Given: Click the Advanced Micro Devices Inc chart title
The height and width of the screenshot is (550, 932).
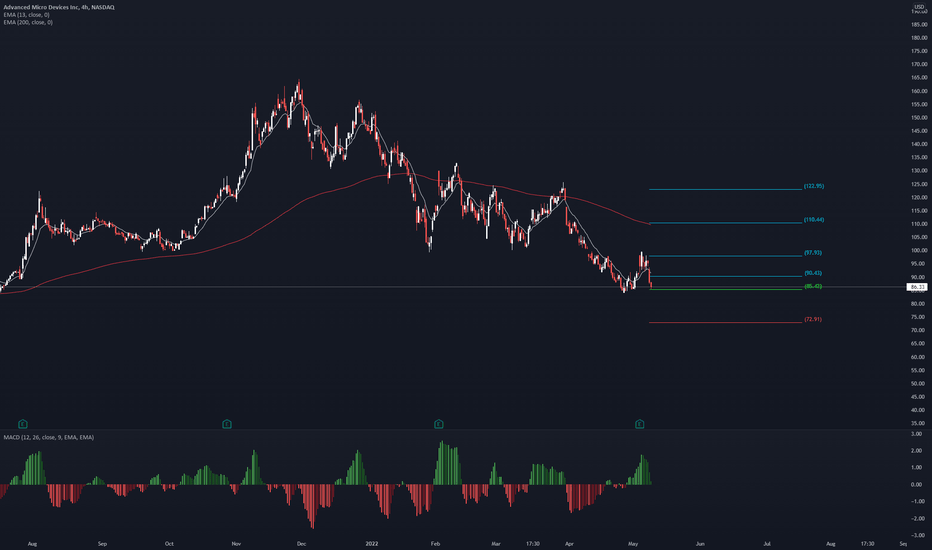Looking at the screenshot, I should [59, 7].
